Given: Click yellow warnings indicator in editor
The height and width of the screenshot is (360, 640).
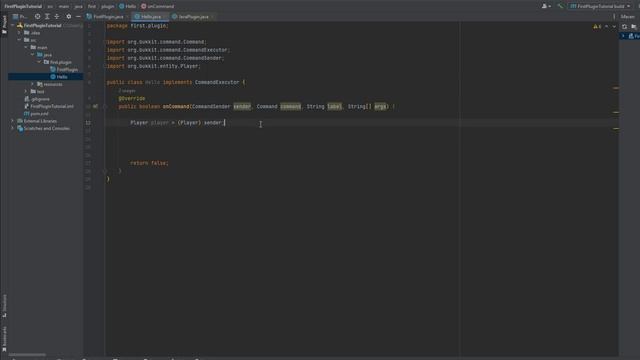Looking at the screenshot, I should coord(597,27).
